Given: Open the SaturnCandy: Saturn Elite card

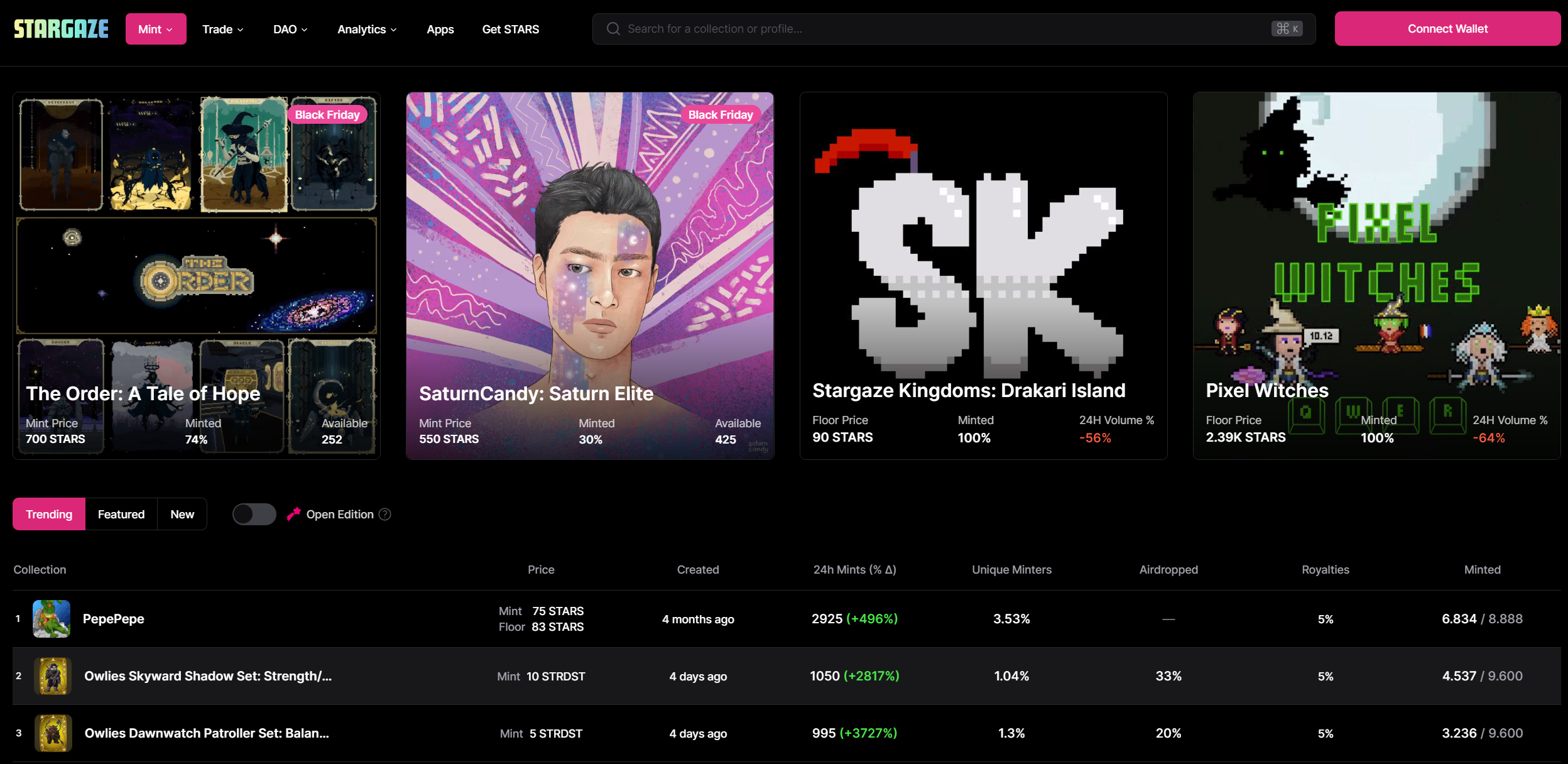Looking at the screenshot, I should pos(590,276).
